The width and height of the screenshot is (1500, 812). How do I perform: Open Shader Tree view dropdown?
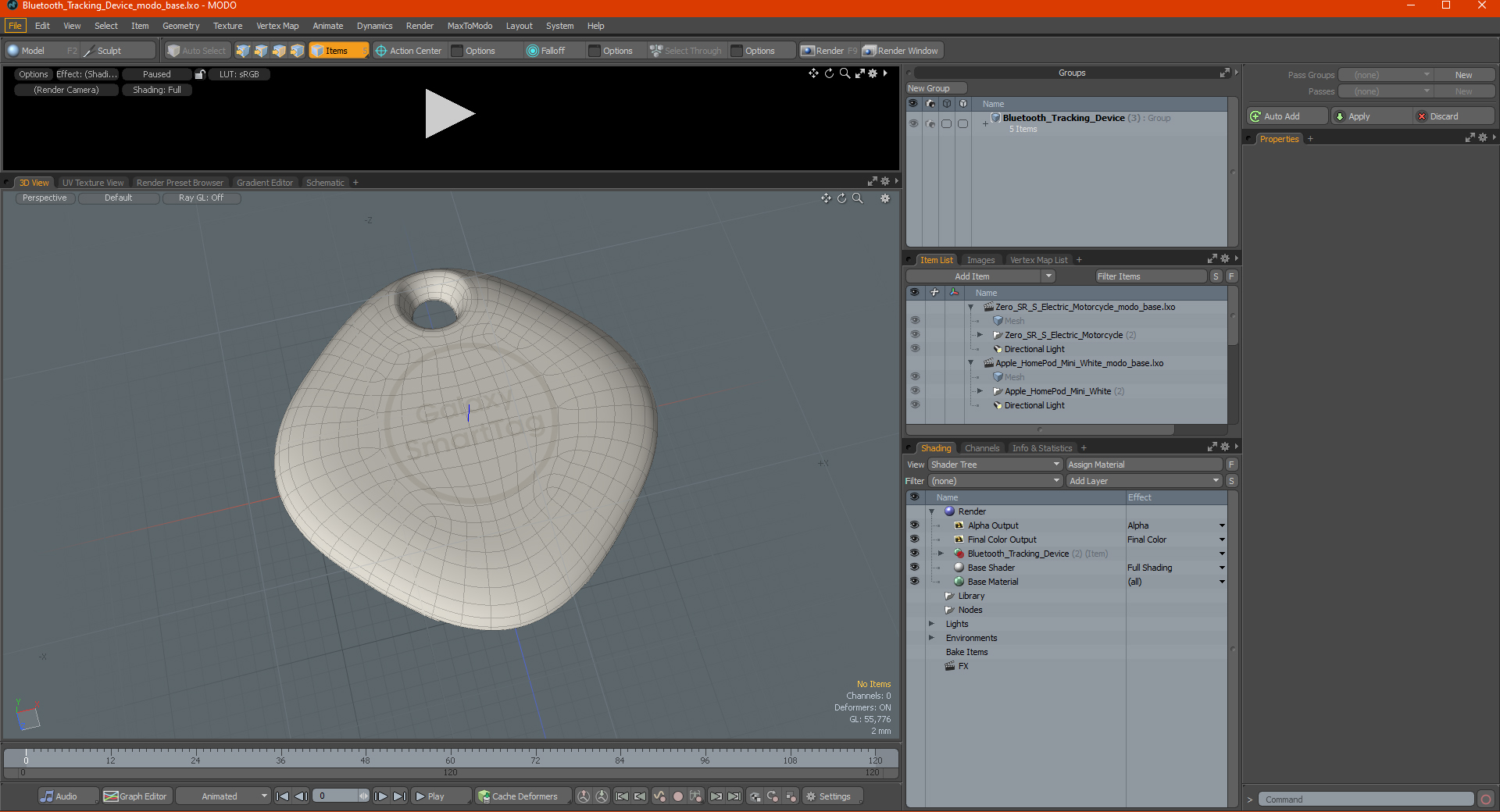pos(995,465)
